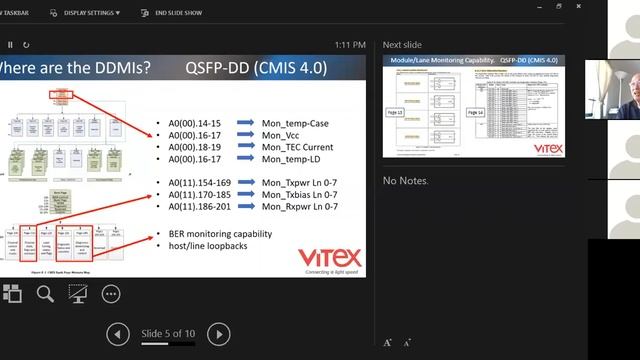Click the Mon_Txpwr Ln 0-7 text

(x=299, y=183)
